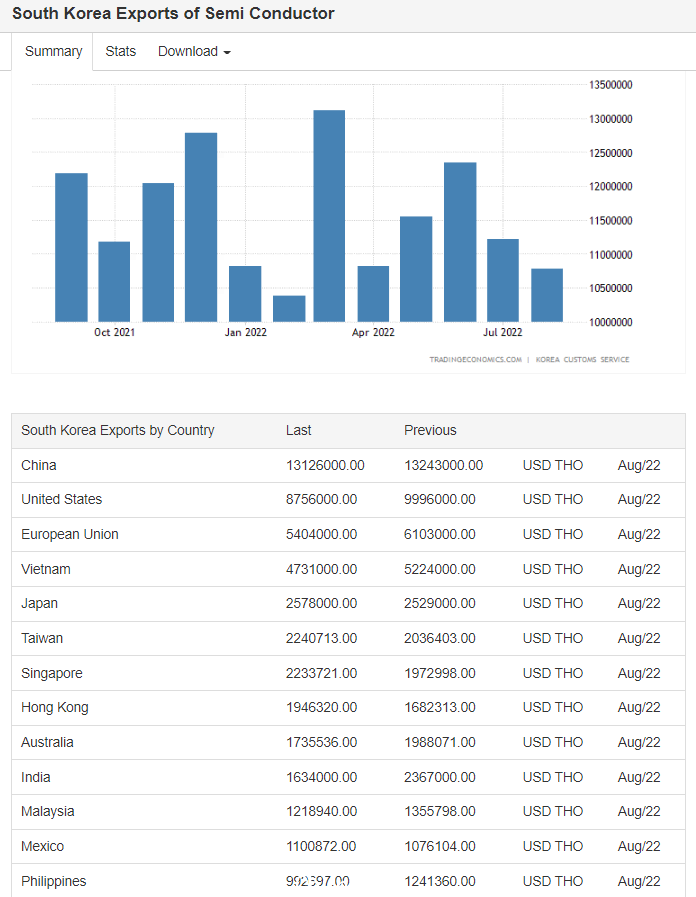Select Japan last value 2578000.00

[321, 604]
